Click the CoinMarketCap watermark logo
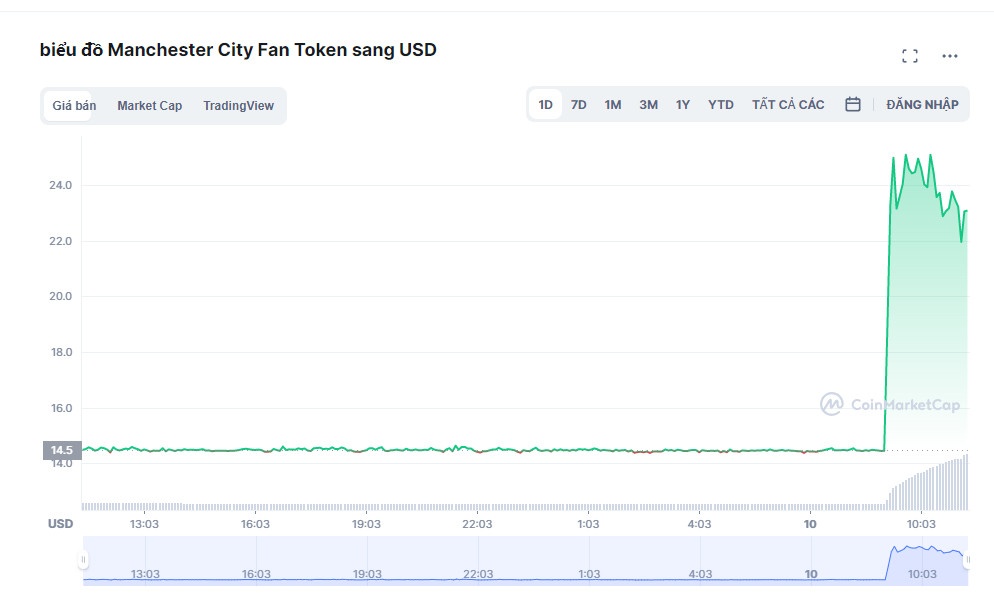Image resolution: width=994 pixels, height=597 pixels. [x=889, y=404]
